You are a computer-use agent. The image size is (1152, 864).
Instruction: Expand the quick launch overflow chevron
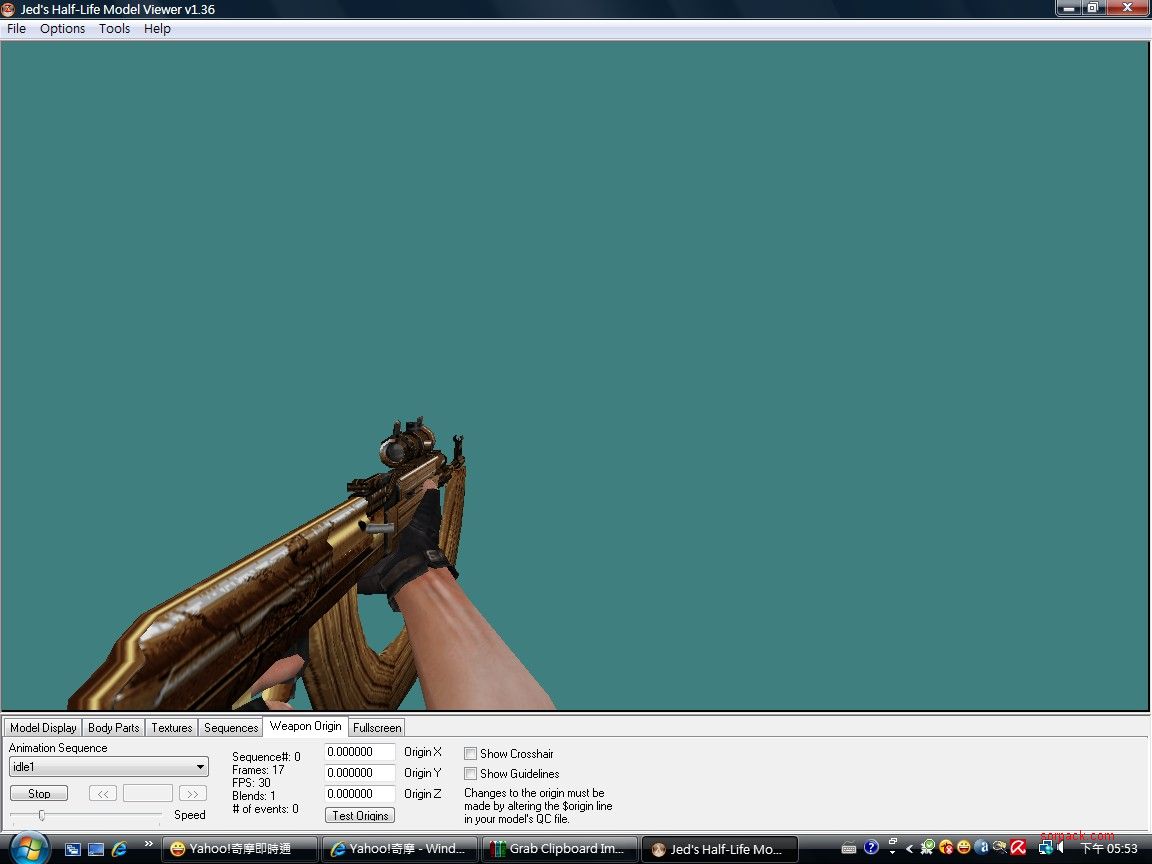click(149, 844)
